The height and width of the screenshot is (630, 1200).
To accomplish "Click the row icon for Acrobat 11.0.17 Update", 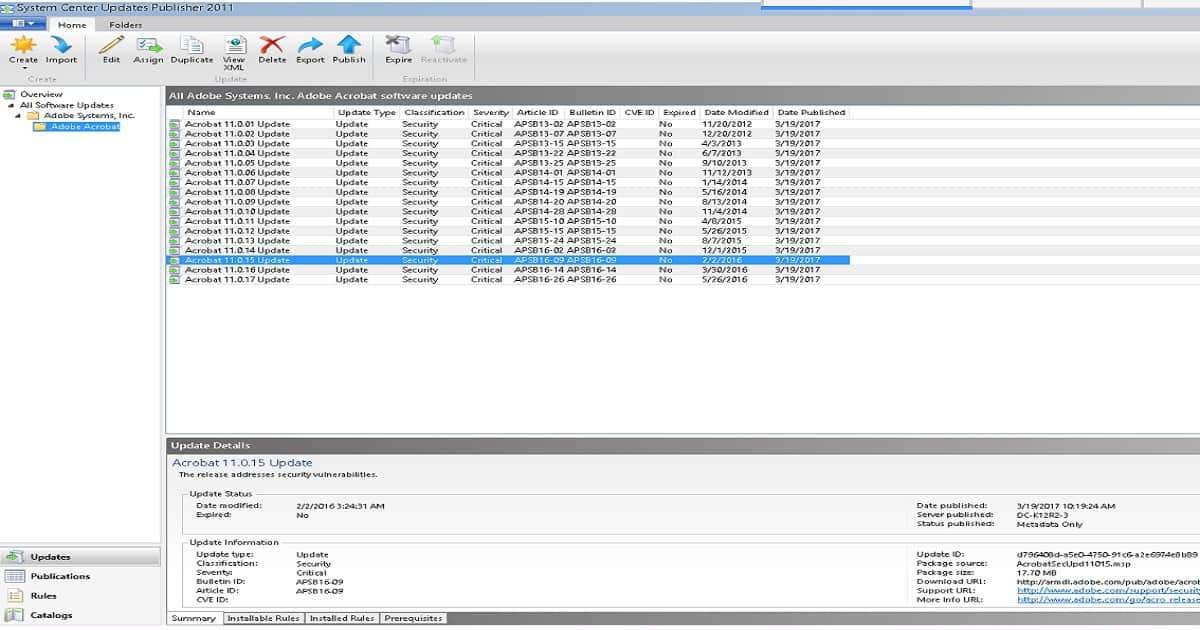I will [x=175, y=280].
